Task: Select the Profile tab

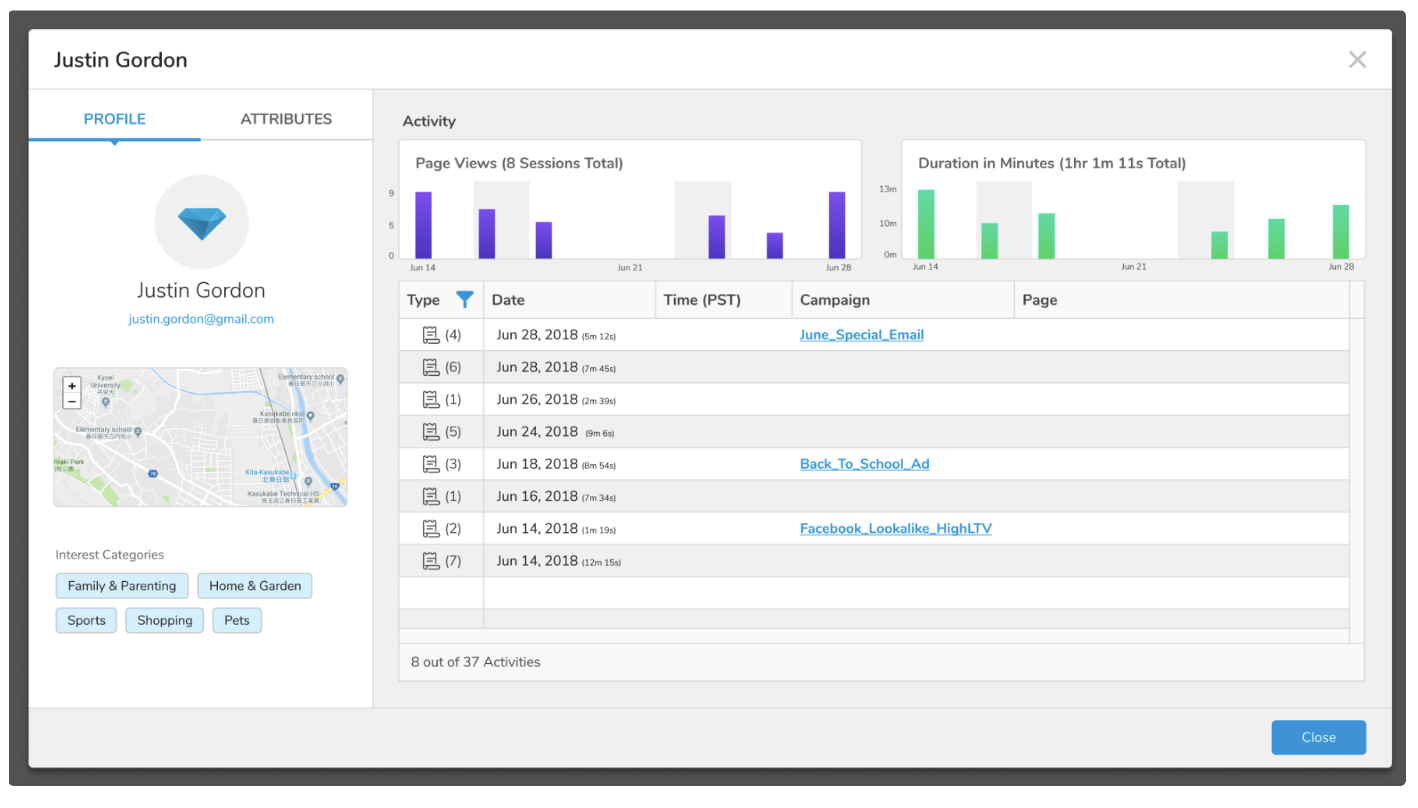Action: (x=114, y=119)
